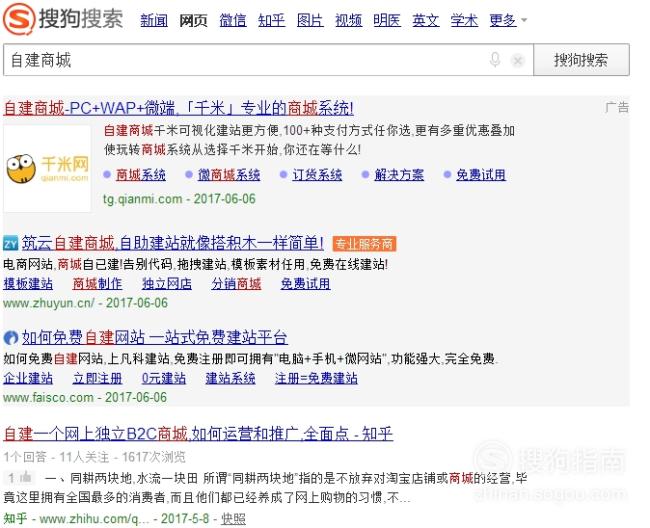Viewport: 650px width, 528px height.
Task: Open the 商城制作 sublink
Action: [x=97, y=284]
